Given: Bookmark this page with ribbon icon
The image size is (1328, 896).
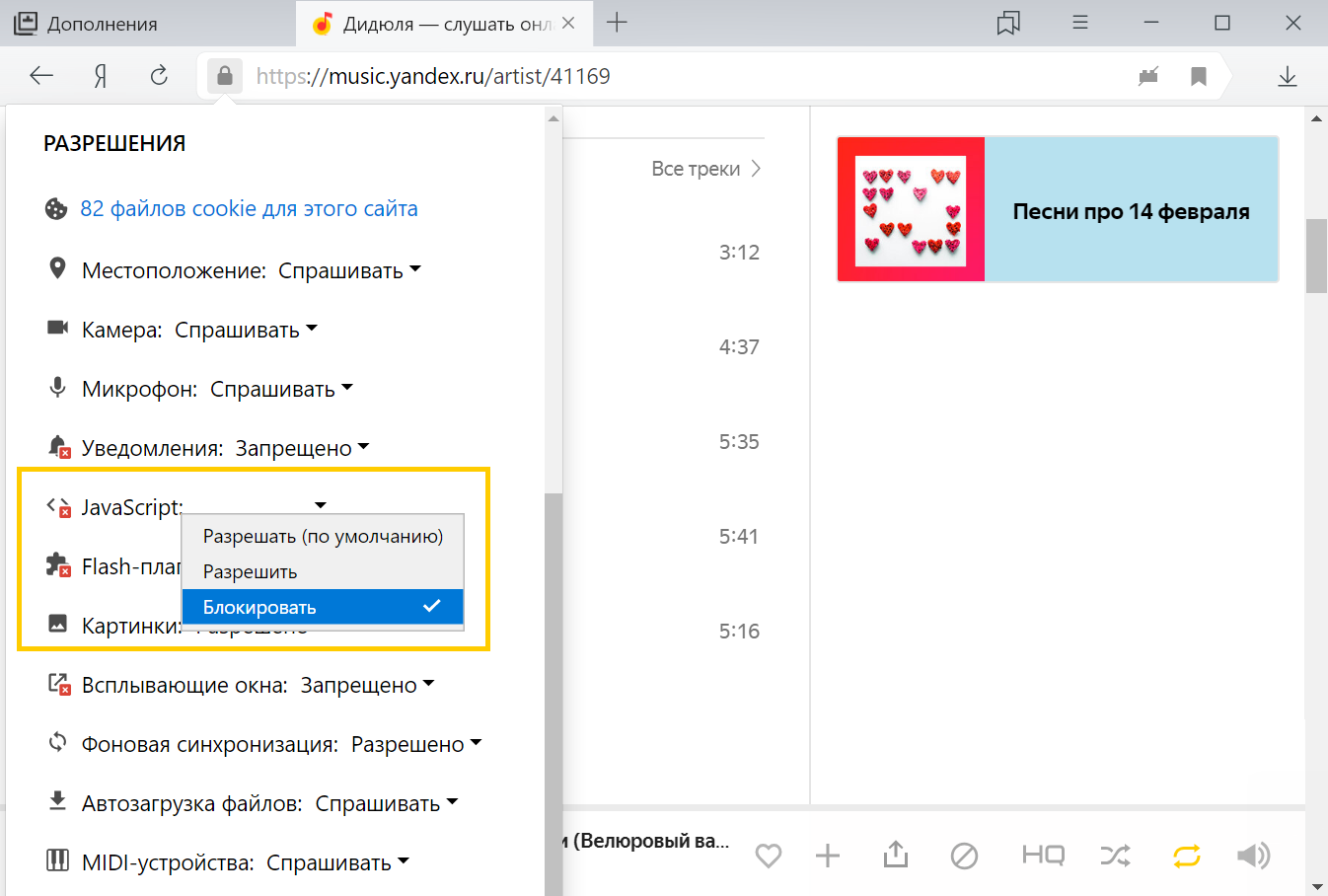Looking at the screenshot, I should point(1199,76).
